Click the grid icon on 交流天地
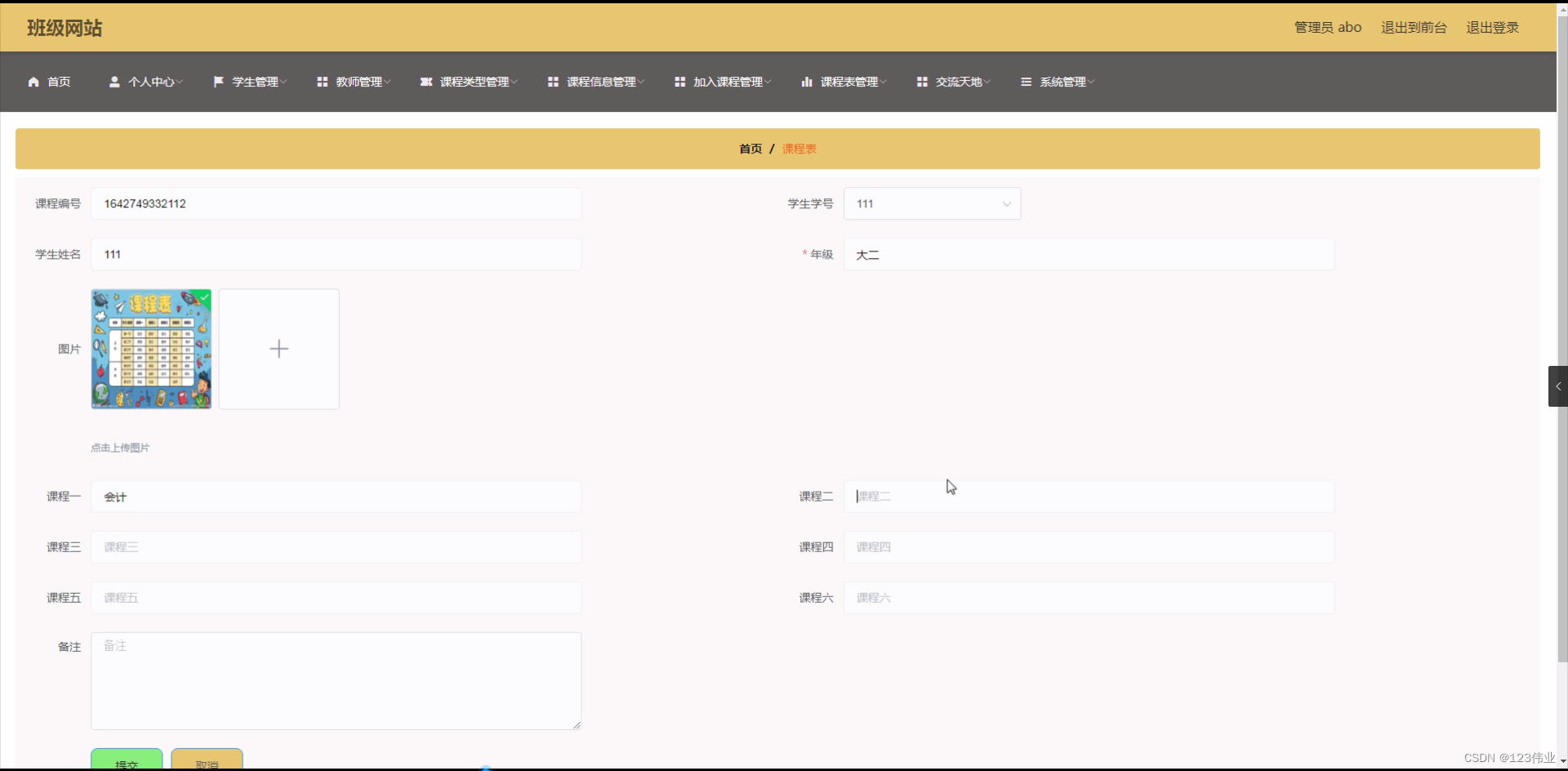1568x771 pixels. coord(923,82)
